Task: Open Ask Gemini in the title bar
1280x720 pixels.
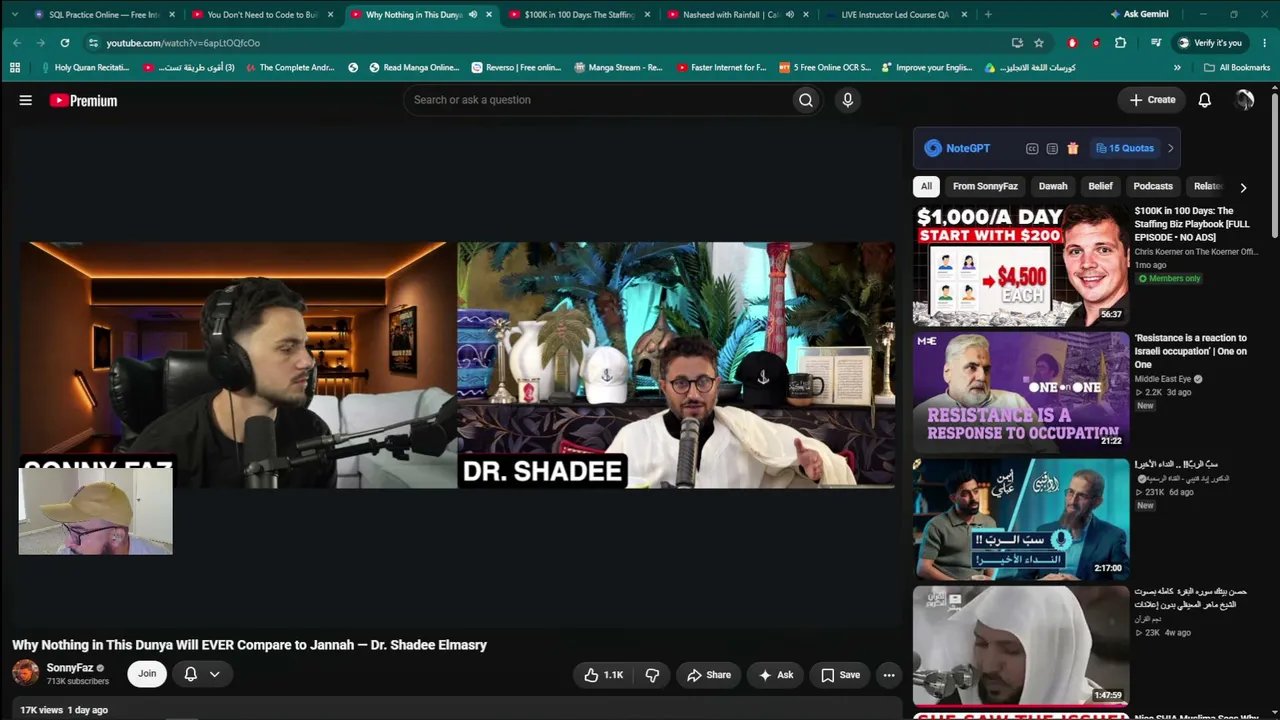Action: tap(1139, 14)
